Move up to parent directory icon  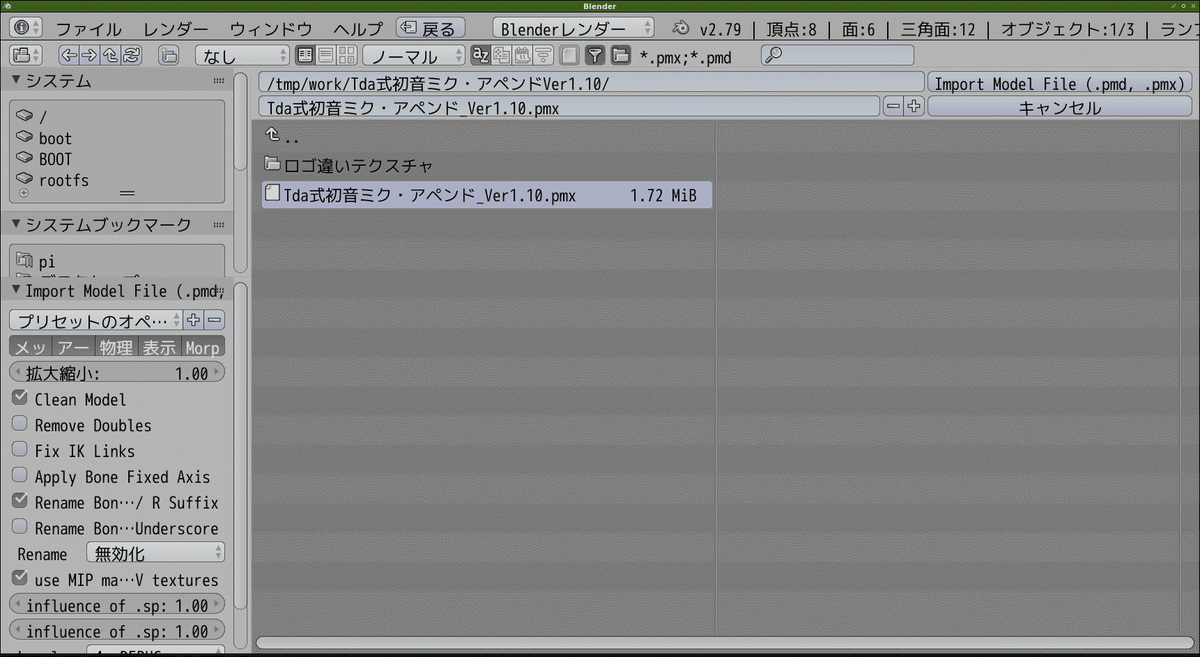pyautogui.click(x=111, y=56)
